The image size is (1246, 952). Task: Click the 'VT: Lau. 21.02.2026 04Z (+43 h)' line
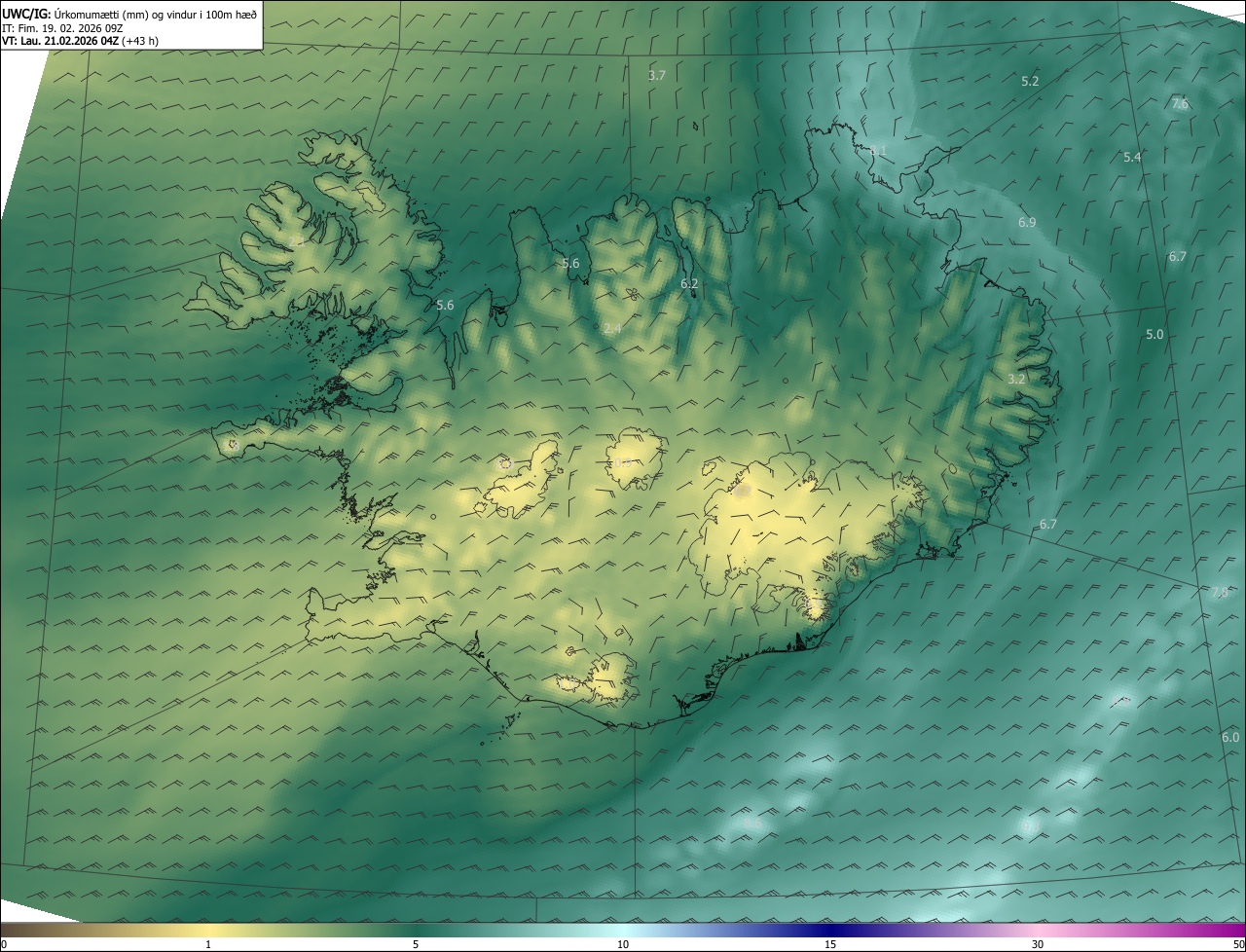80,41
